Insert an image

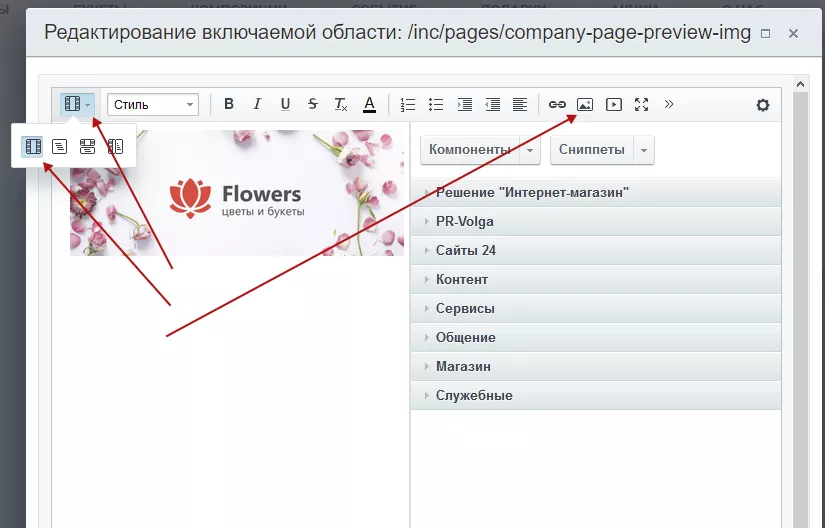click(x=585, y=104)
